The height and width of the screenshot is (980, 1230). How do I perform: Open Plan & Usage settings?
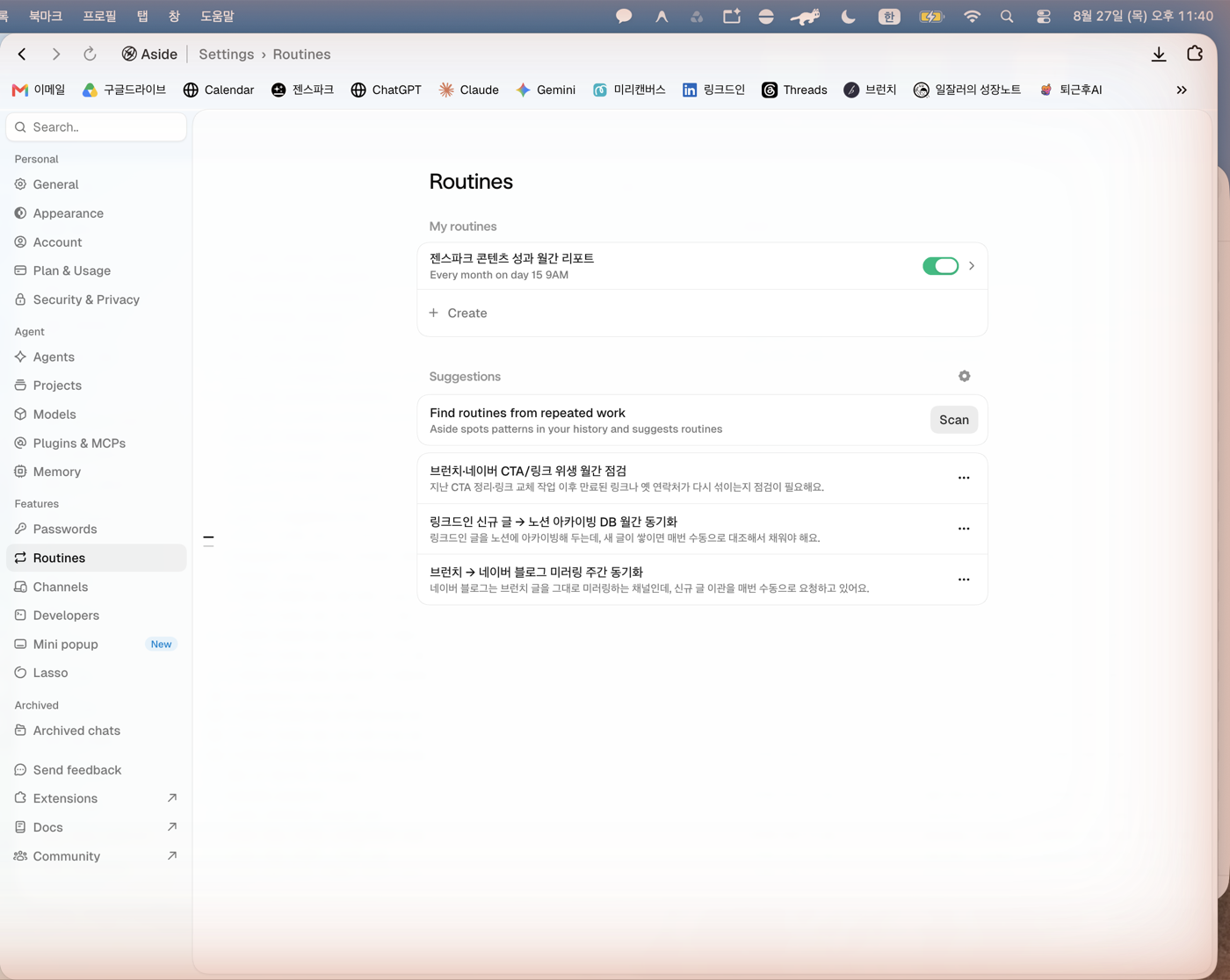pos(97,270)
